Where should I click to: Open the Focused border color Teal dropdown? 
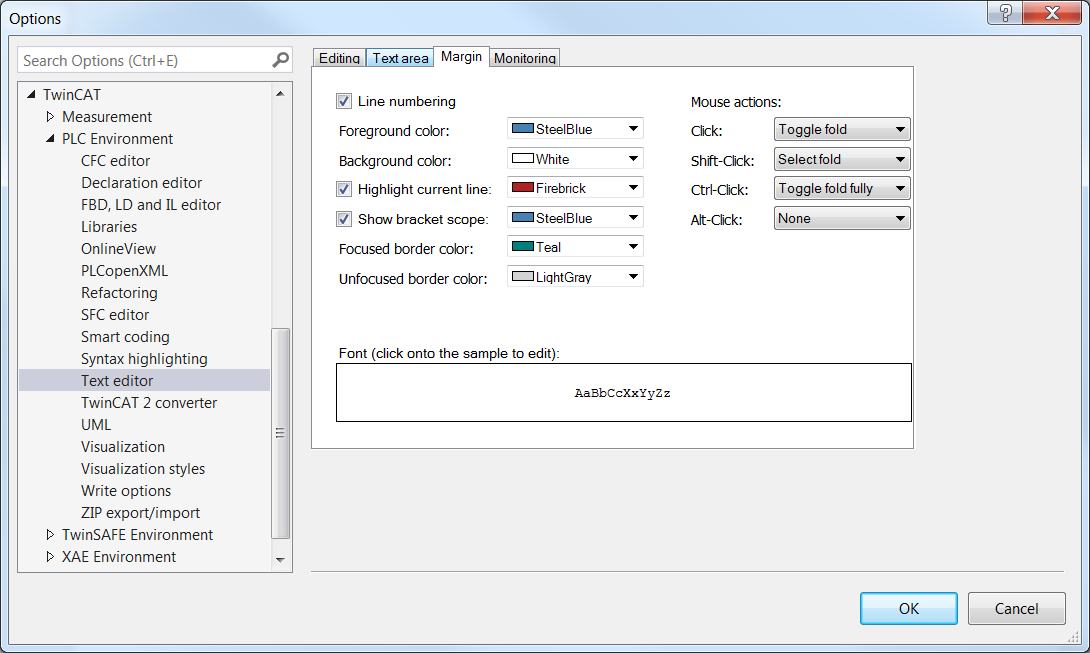point(575,247)
